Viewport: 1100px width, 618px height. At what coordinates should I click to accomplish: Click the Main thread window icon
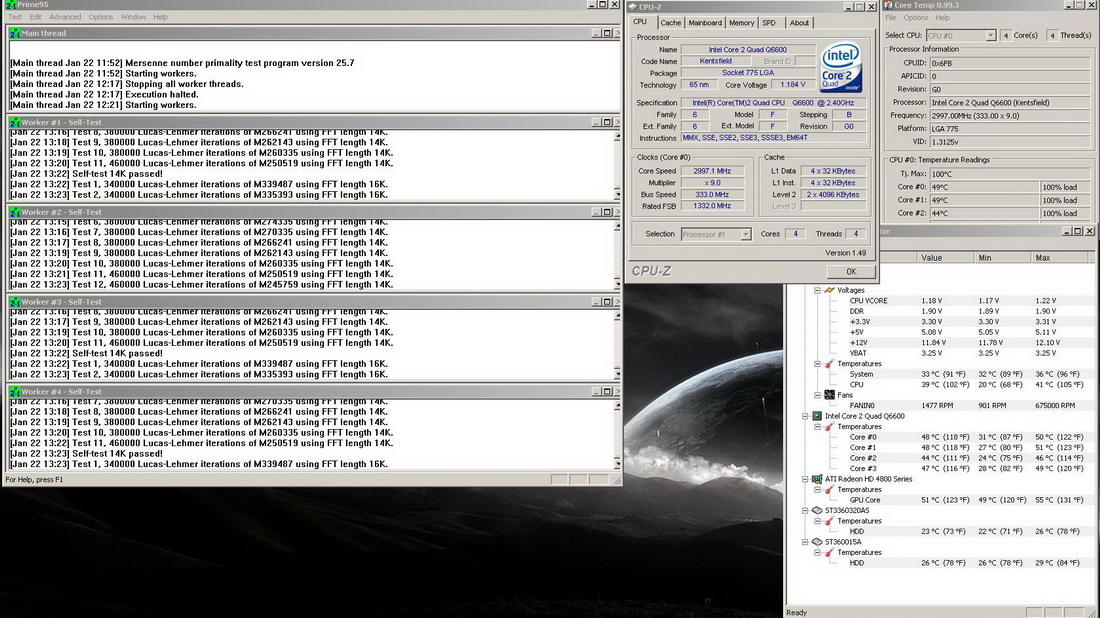click(15, 33)
